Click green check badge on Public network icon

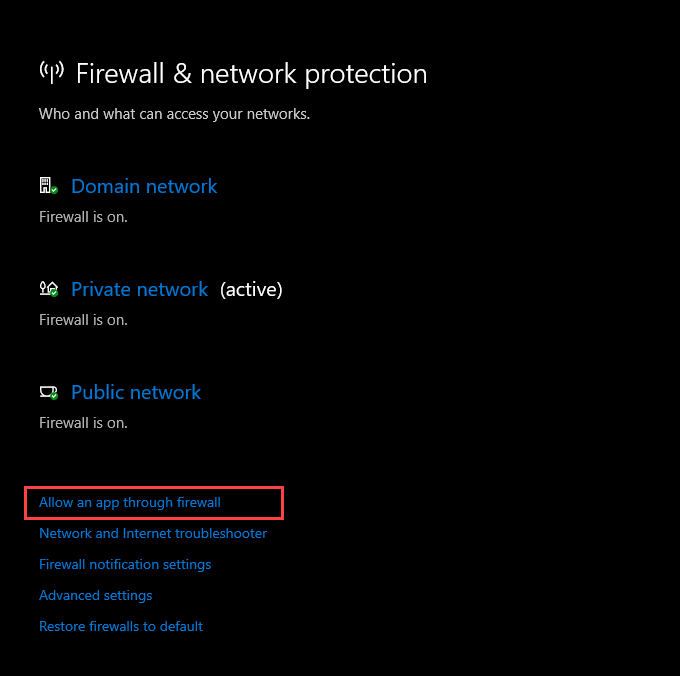pos(54,396)
